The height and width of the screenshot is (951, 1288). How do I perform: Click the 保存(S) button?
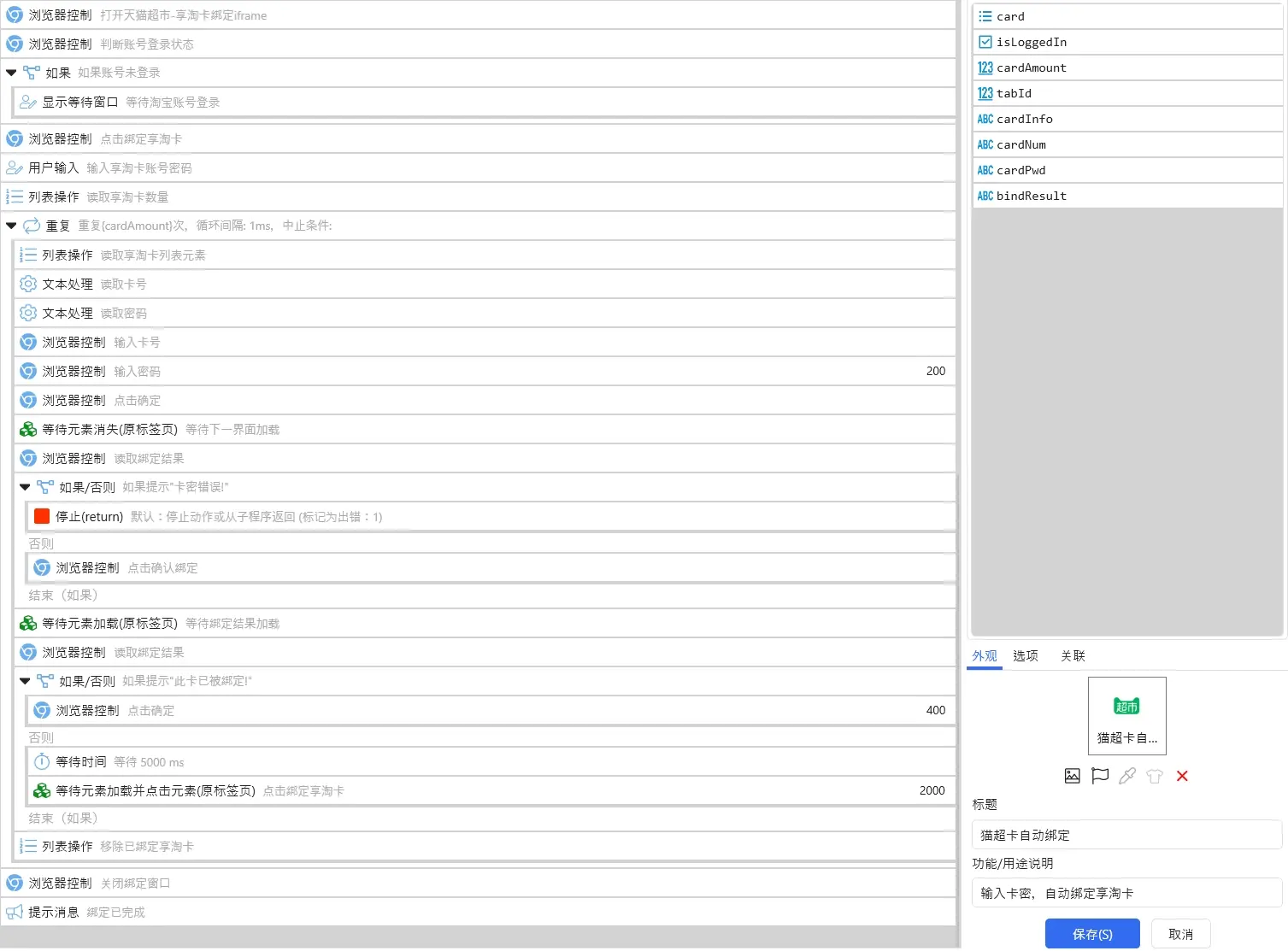coord(1091,934)
